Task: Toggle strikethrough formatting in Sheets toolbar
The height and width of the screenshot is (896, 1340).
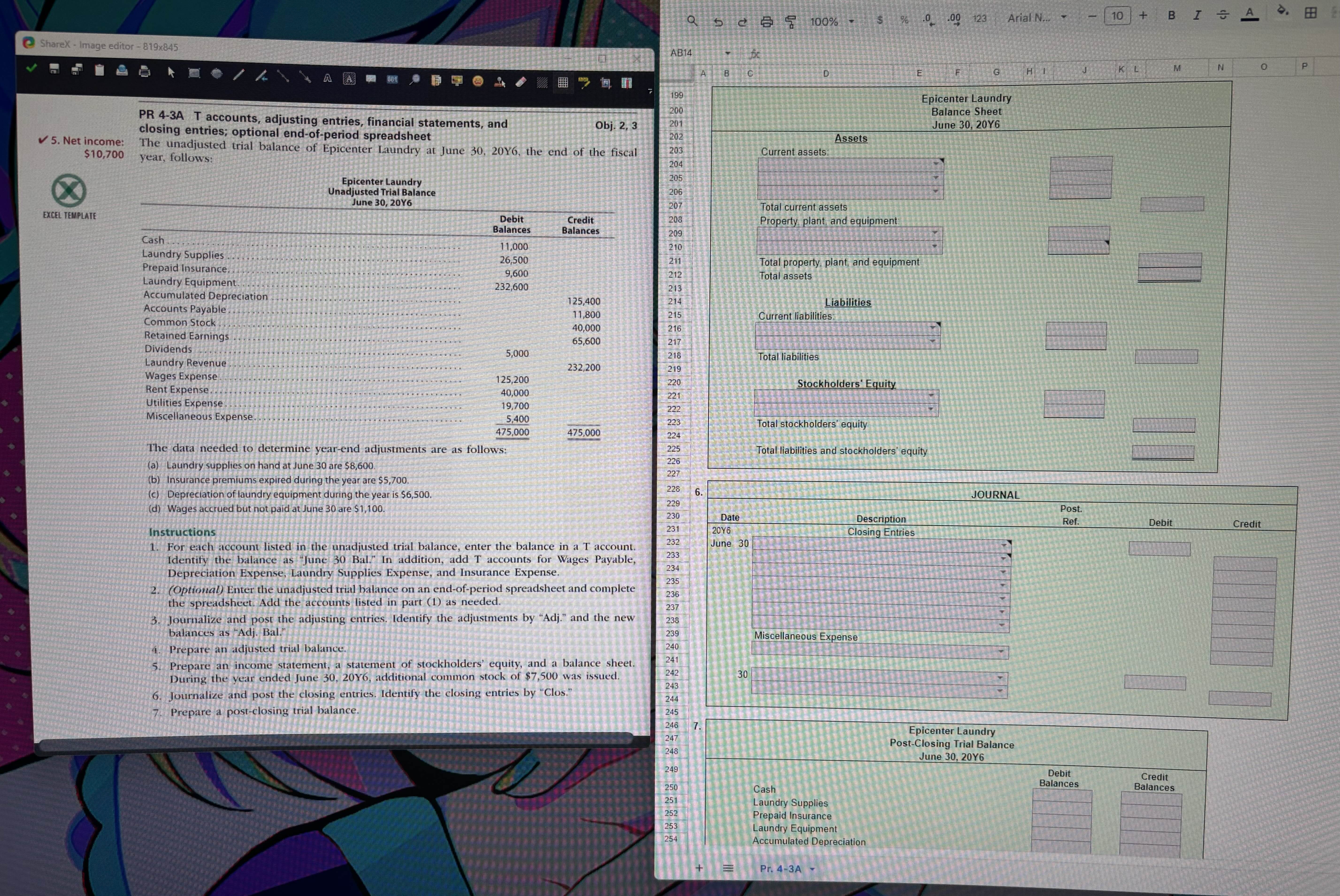Action: (x=1222, y=14)
